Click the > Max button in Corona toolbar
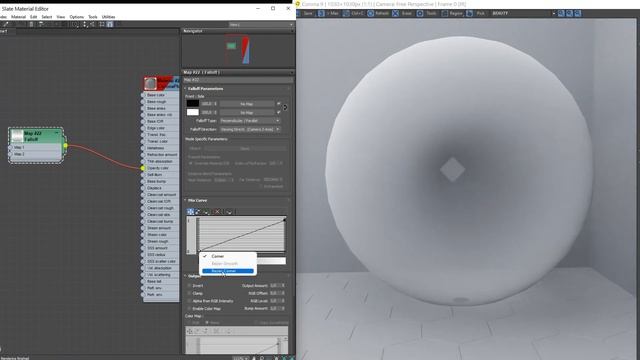The image size is (640, 360). (329, 13)
